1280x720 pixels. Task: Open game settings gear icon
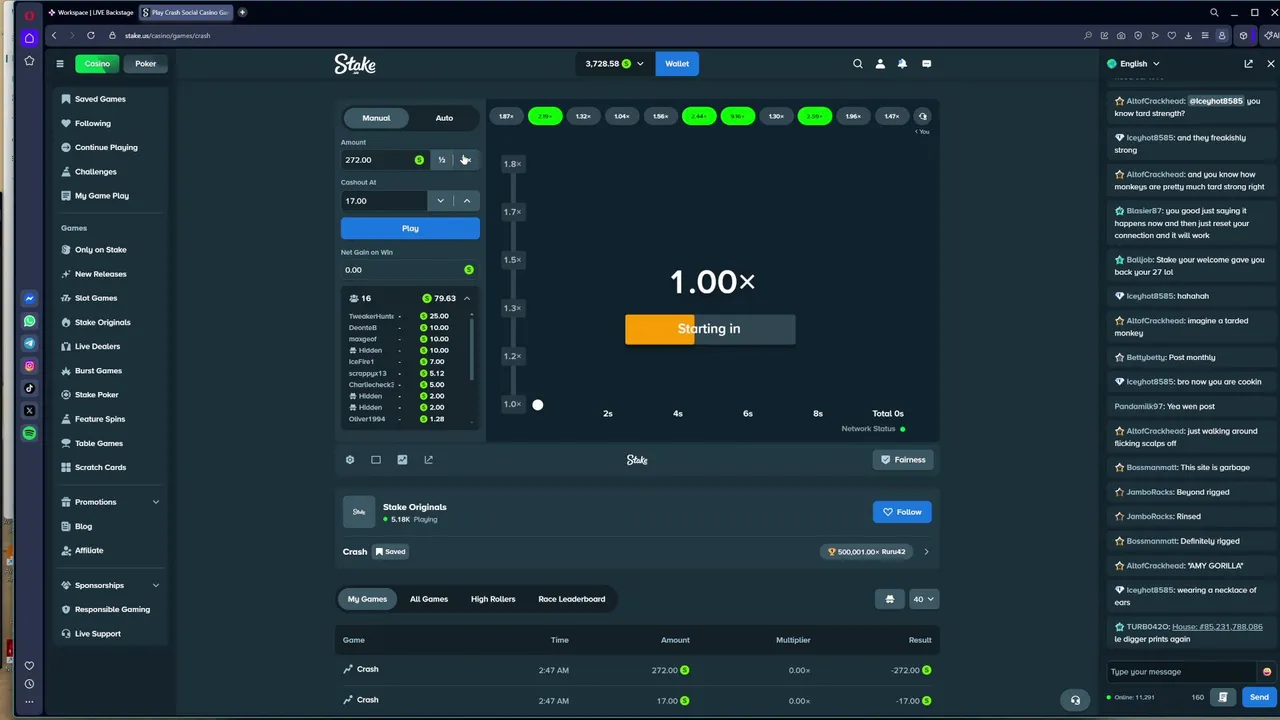point(350,460)
